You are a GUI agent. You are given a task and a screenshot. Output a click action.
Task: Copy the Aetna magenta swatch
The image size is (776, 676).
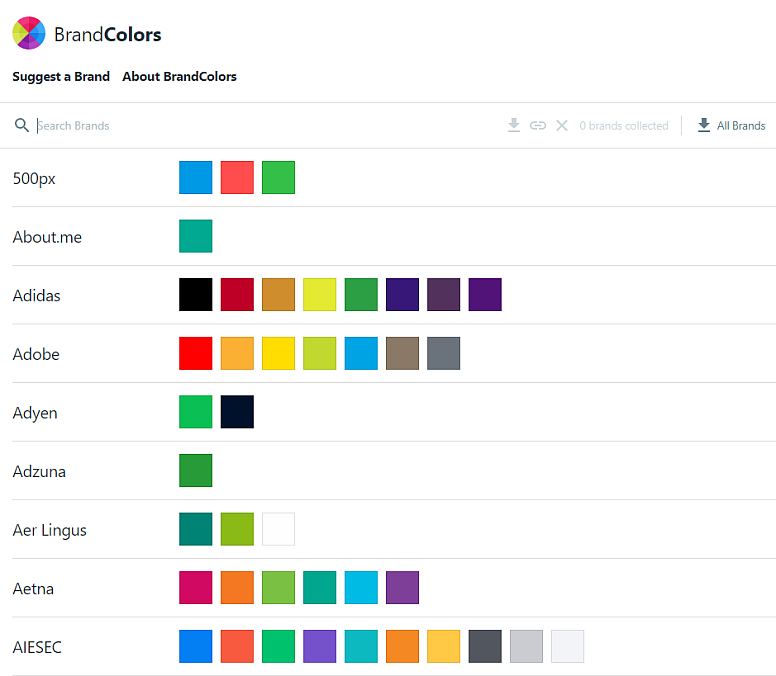[195, 587]
